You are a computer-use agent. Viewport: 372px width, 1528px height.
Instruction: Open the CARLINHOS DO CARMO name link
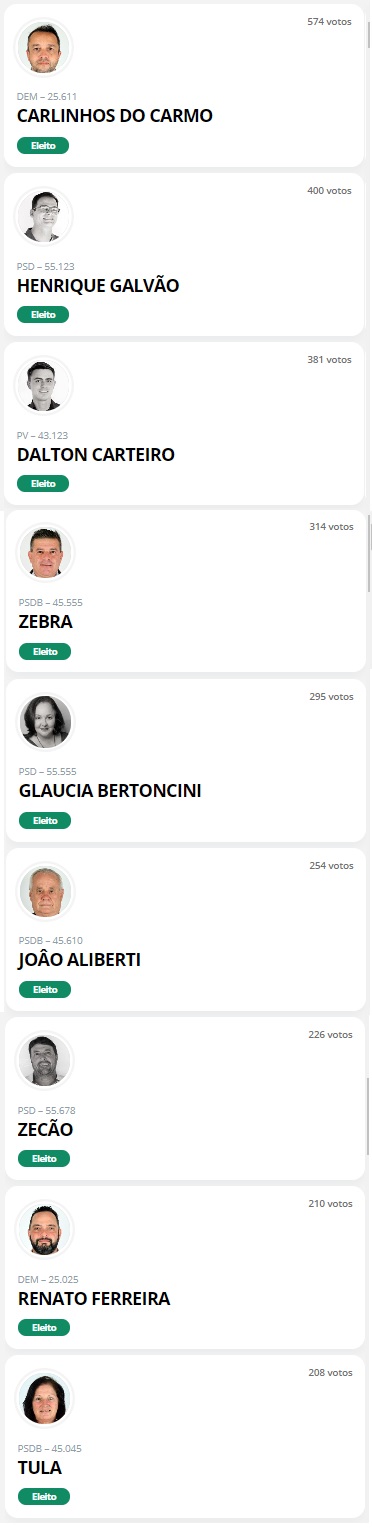115,116
